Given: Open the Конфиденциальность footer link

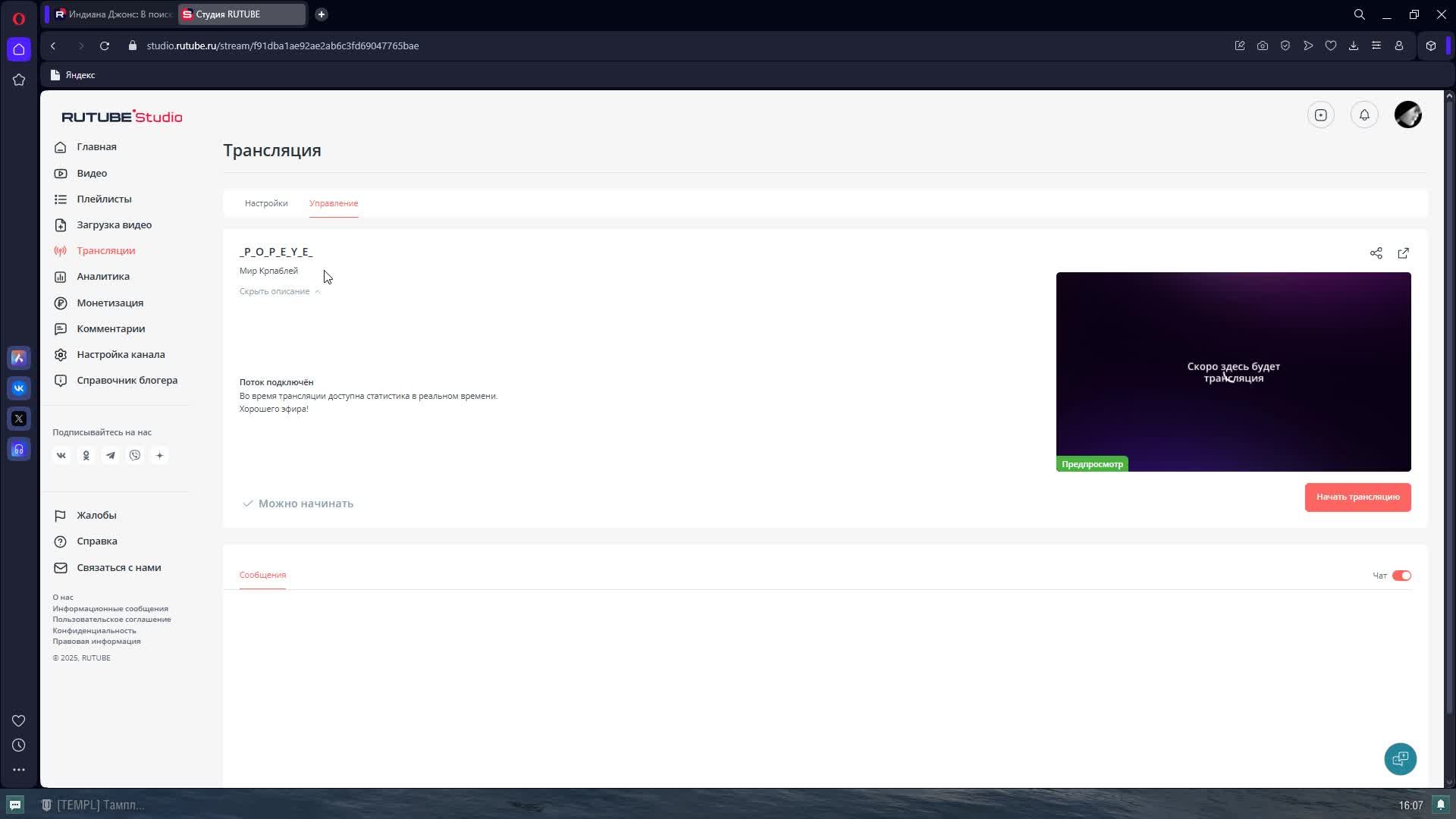Looking at the screenshot, I should (x=94, y=631).
